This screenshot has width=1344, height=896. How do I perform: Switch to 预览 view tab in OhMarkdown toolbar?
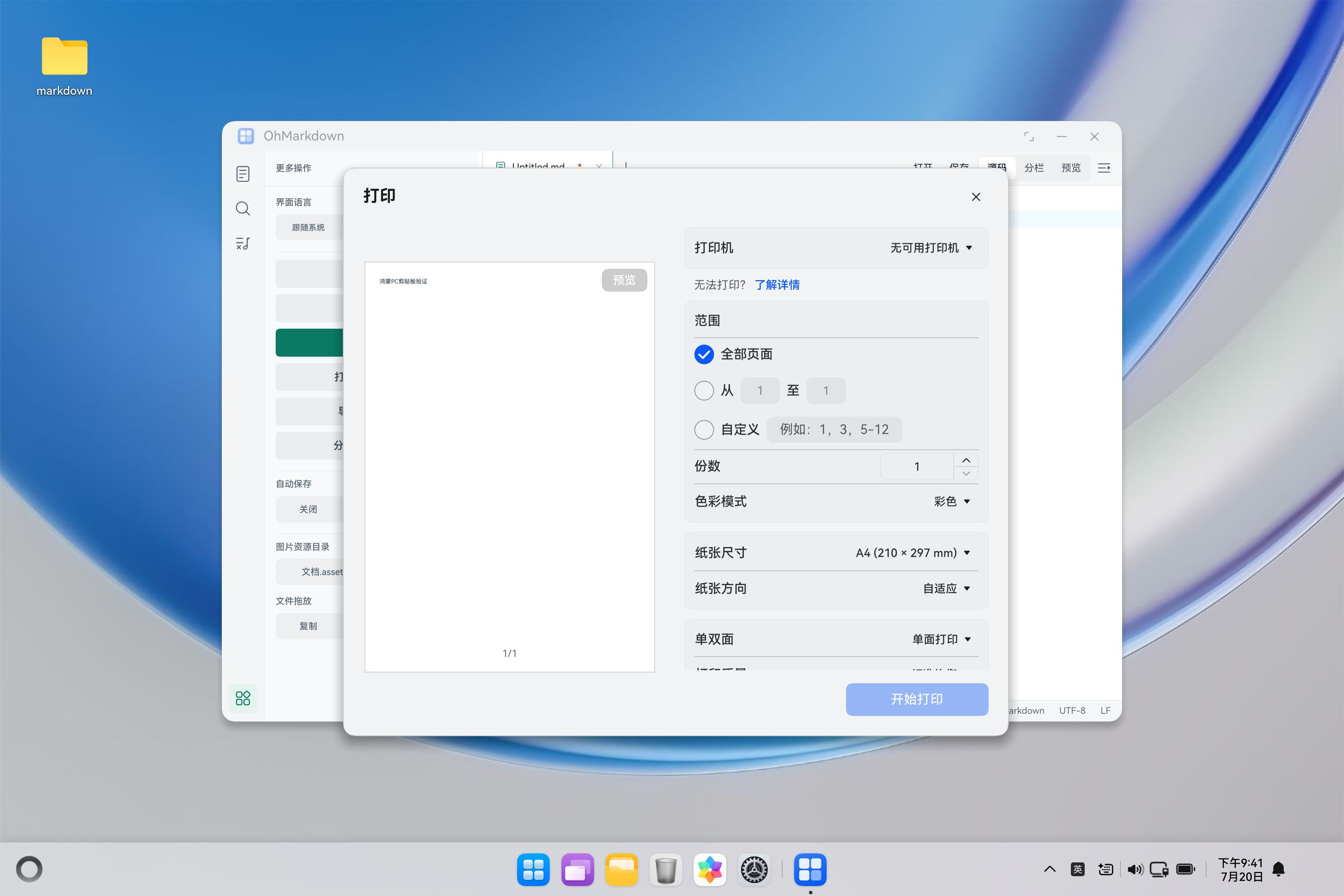click(1071, 168)
